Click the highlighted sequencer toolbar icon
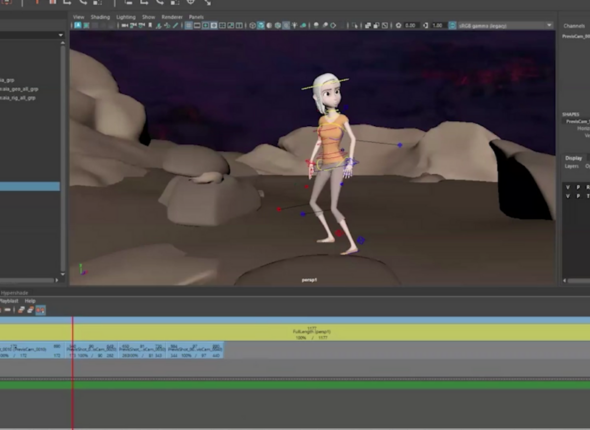This screenshot has width=590, height=430. (40, 310)
